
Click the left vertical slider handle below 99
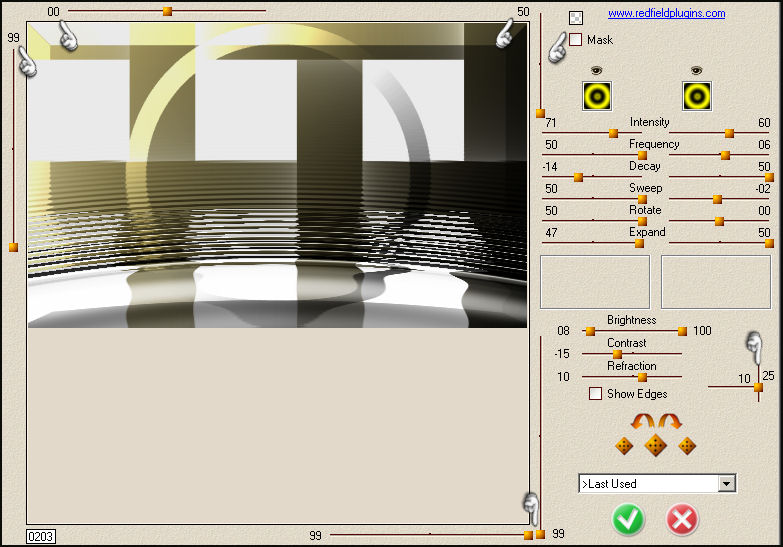click(x=13, y=247)
